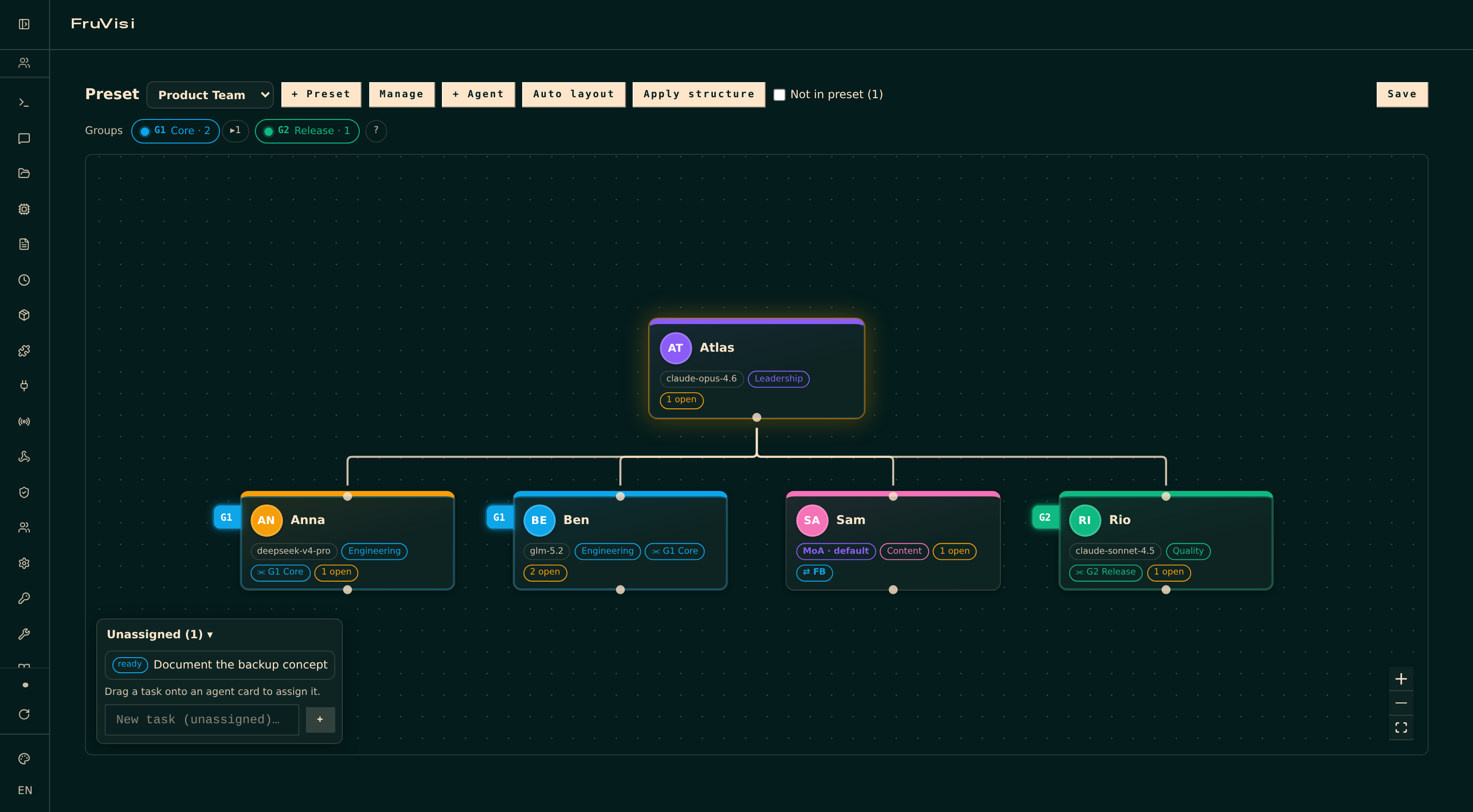Click the Anna AN avatar

[x=266, y=520]
